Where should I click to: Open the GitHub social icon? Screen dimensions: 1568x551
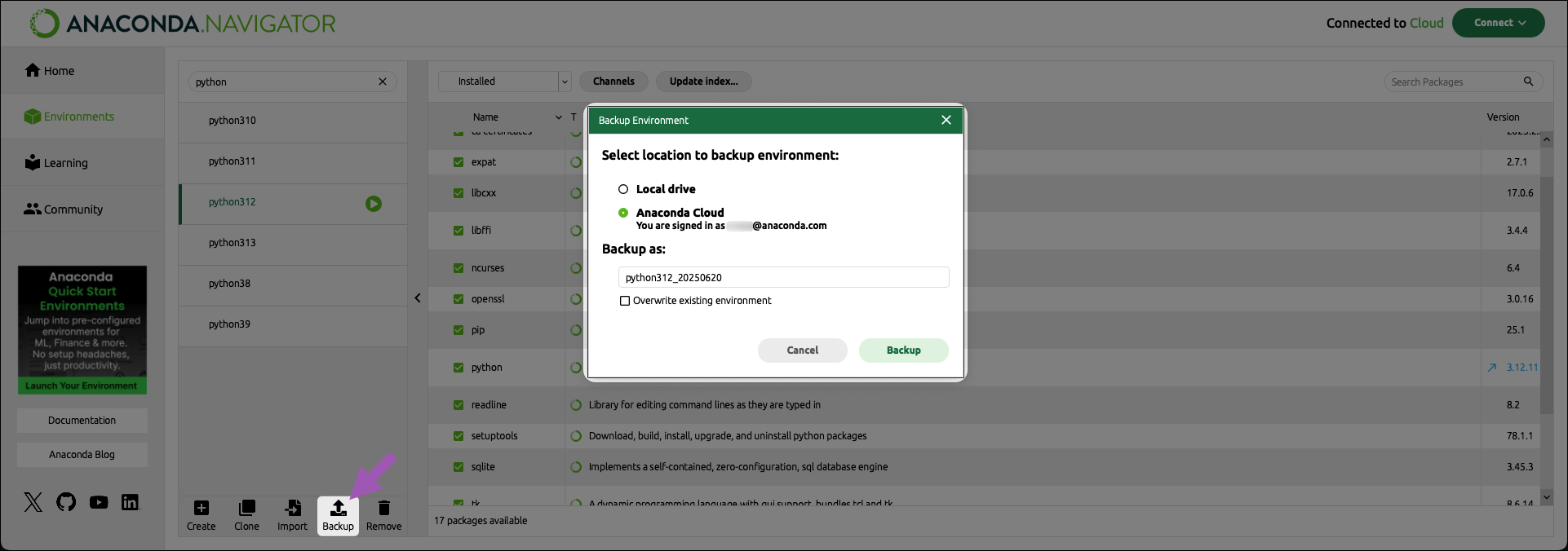pos(66,502)
